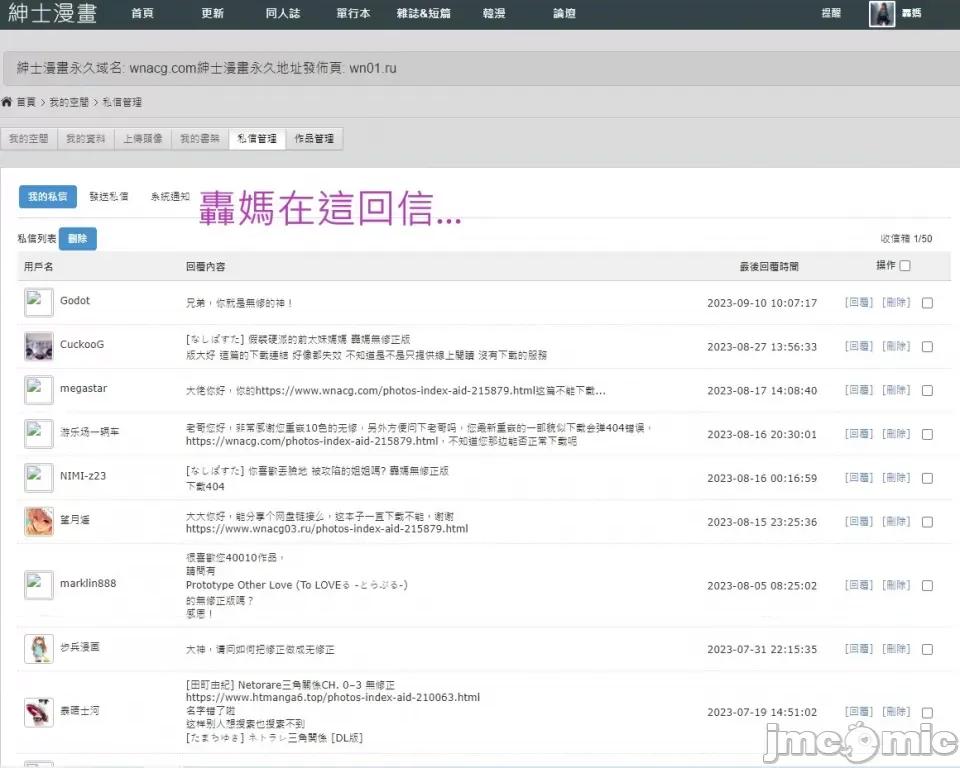Image resolution: width=960 pixels, height=768 pixels.
Task: Open the username Godot
Action: point(75,301)
